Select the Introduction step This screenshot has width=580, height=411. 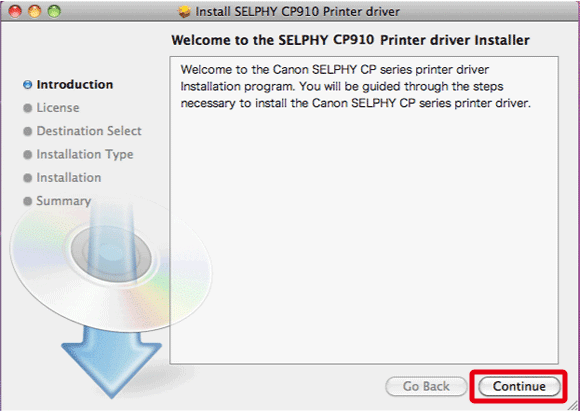(75, 85)
